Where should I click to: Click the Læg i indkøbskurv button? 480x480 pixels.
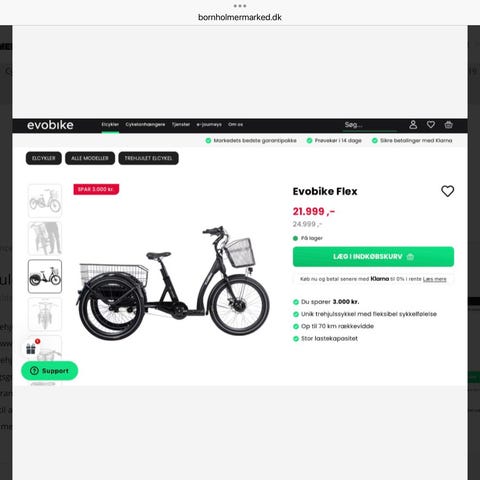pos(373,257)
